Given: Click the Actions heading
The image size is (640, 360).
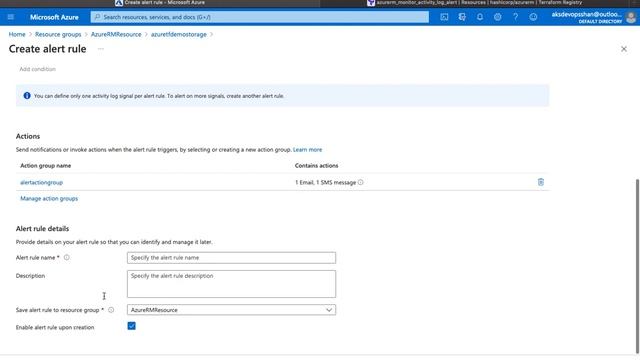Looking at the screenshot, I should 28,136.
